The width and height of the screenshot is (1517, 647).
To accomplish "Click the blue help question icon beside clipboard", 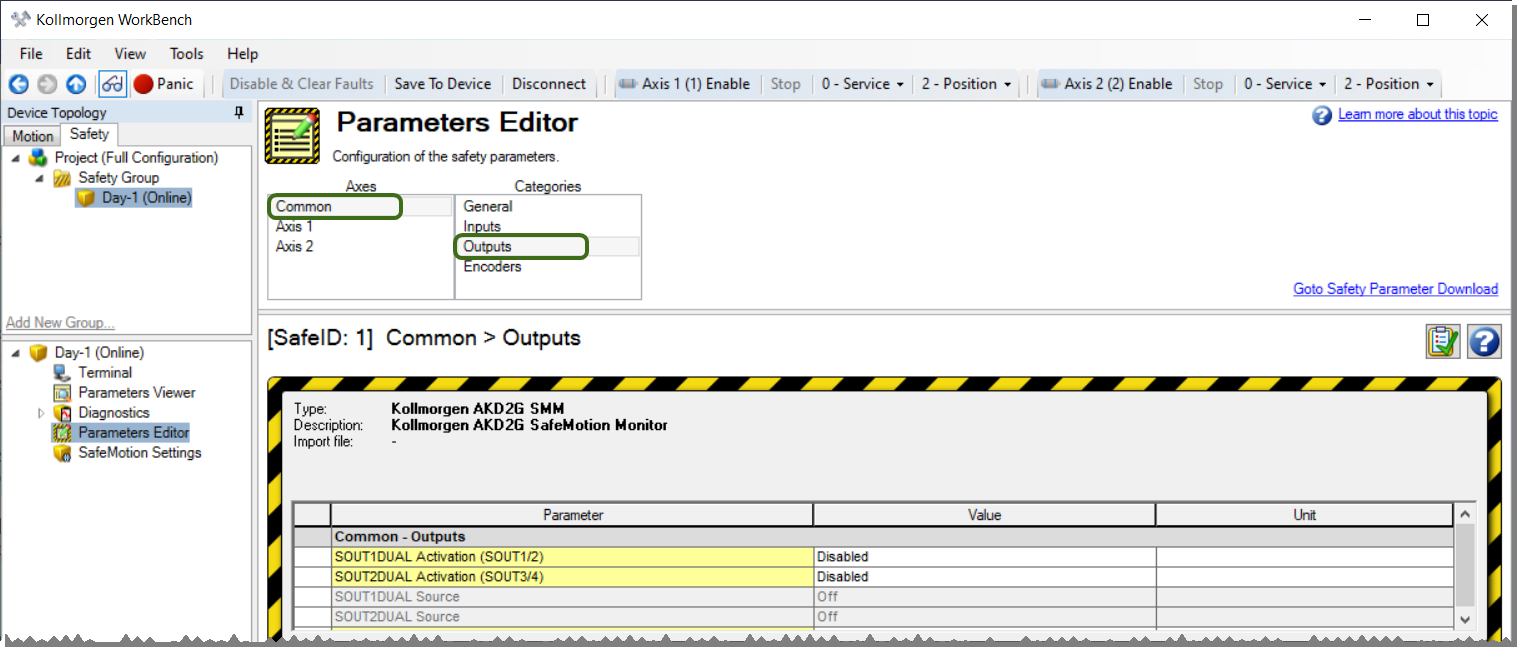I will pos(1484,341).
